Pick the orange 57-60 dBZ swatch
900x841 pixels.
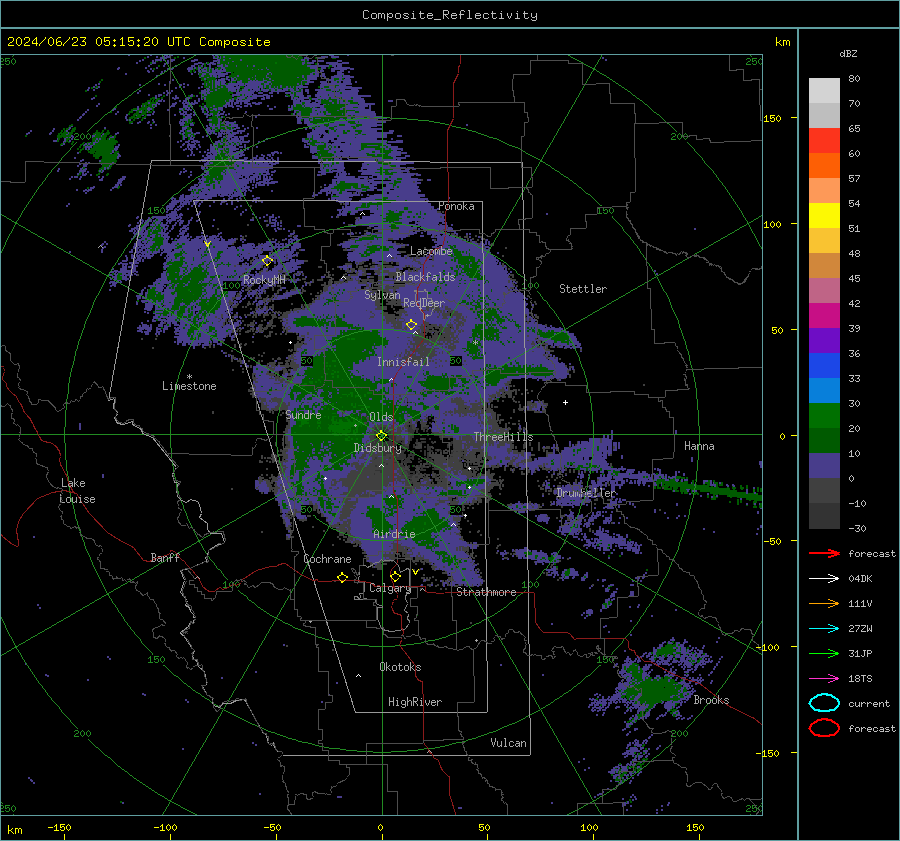coord(824,166)
